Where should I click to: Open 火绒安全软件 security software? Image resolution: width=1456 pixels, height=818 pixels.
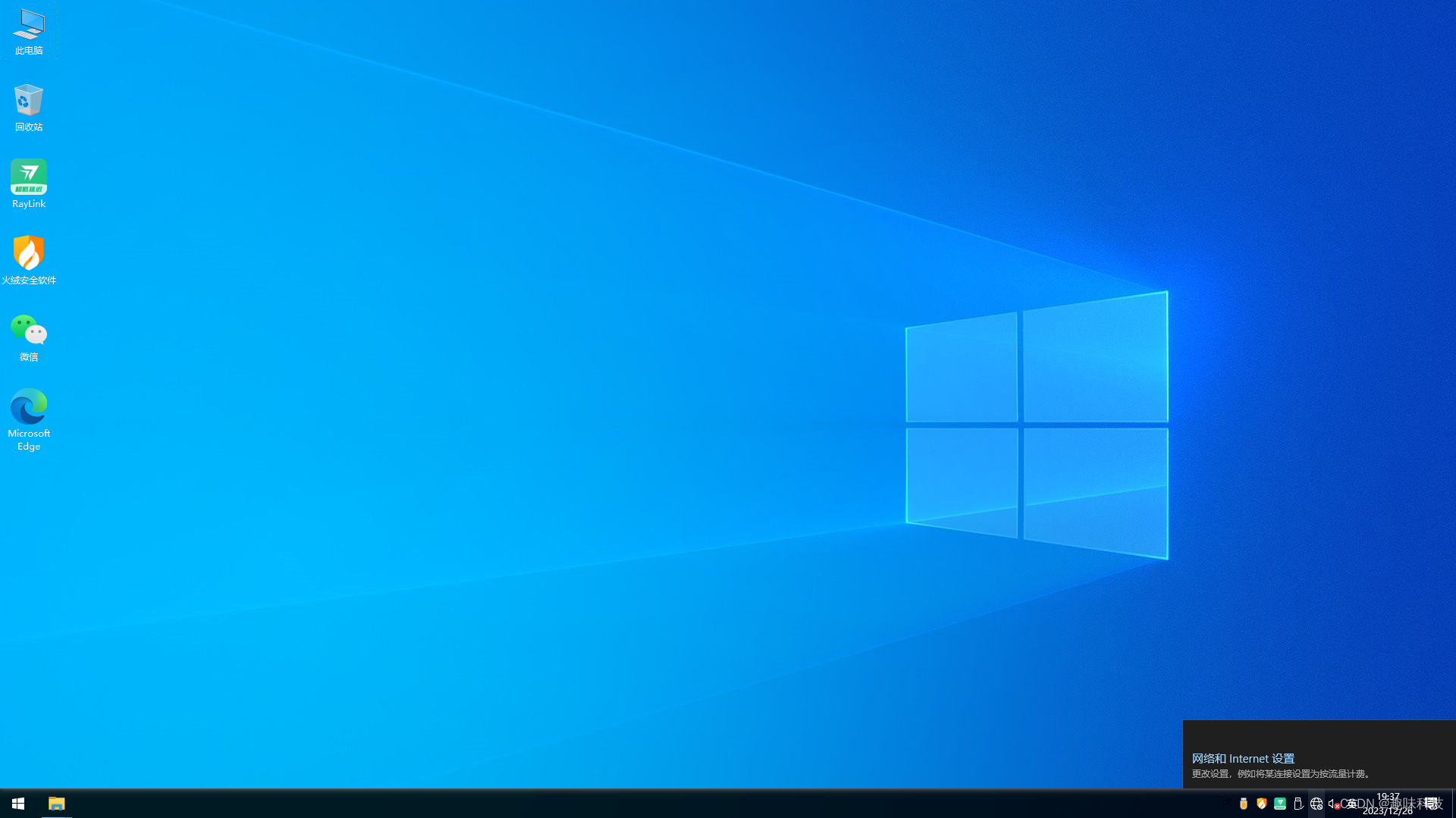(x=28, y=255)
